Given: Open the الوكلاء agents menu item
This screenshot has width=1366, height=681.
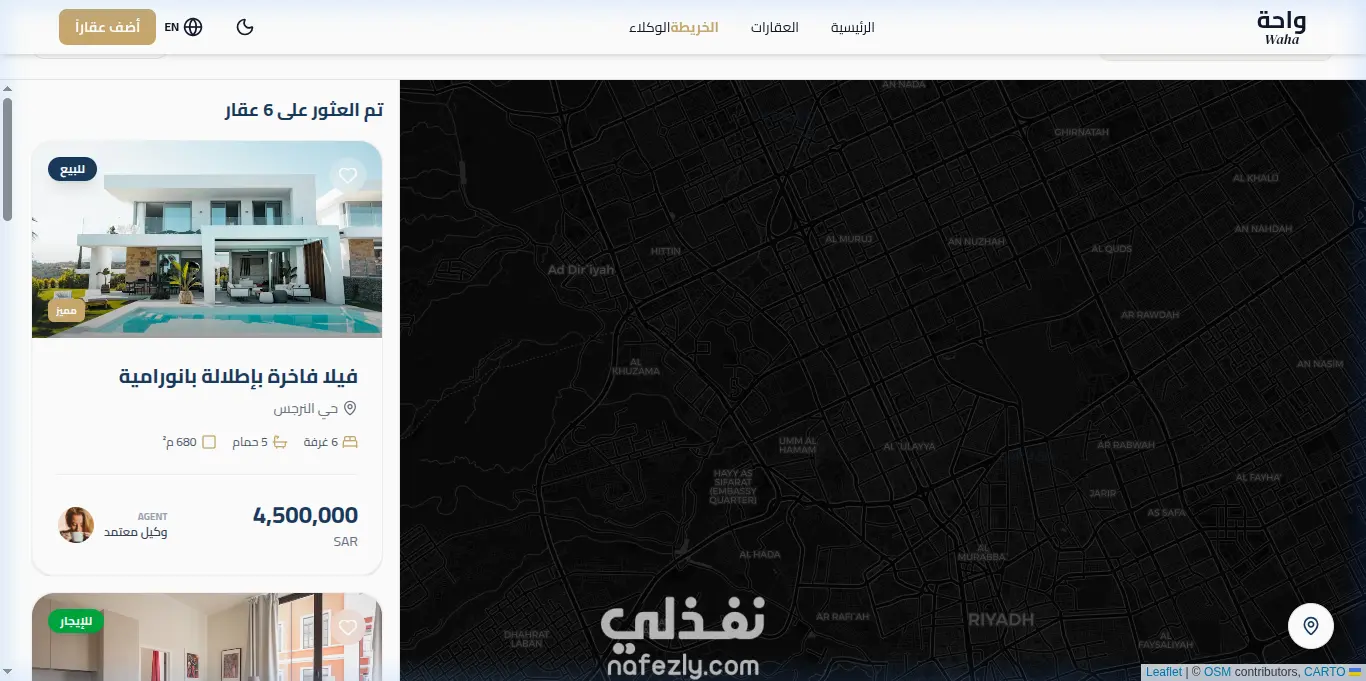Looking at the screenshot, I should (649, 27).
